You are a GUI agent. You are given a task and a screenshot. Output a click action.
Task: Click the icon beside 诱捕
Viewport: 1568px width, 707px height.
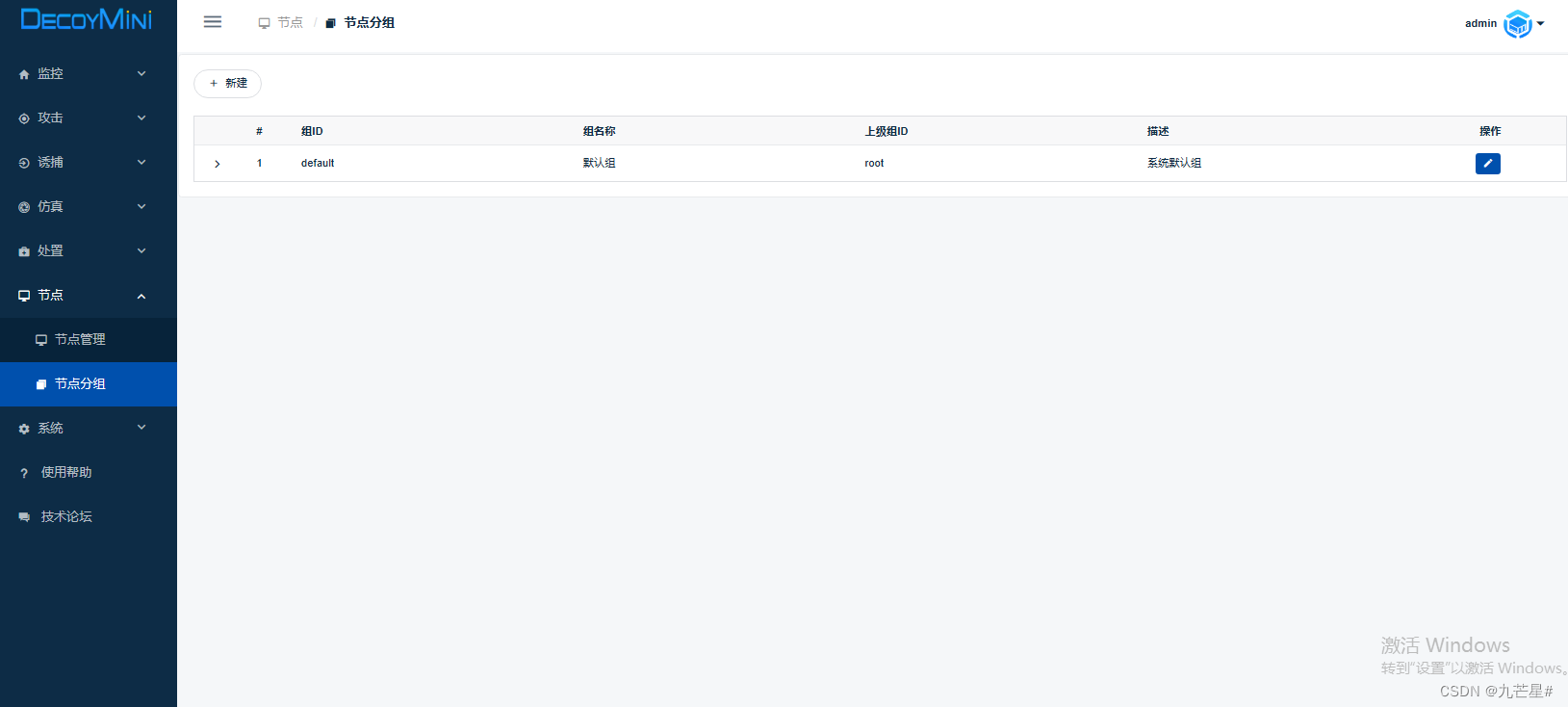coord(24,163)
